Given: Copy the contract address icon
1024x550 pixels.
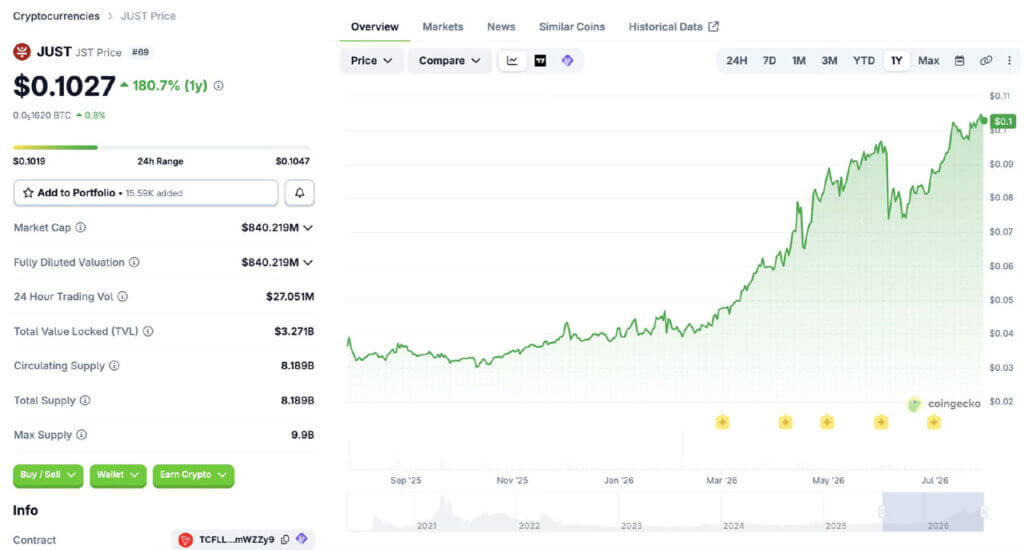Looking at the screenshot, I should pyautogui.click(x=285, y=540).
